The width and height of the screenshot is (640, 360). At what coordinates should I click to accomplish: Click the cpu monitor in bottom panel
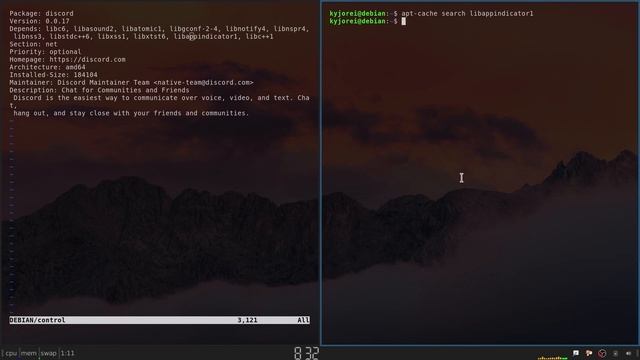click(x=11, y=353)
